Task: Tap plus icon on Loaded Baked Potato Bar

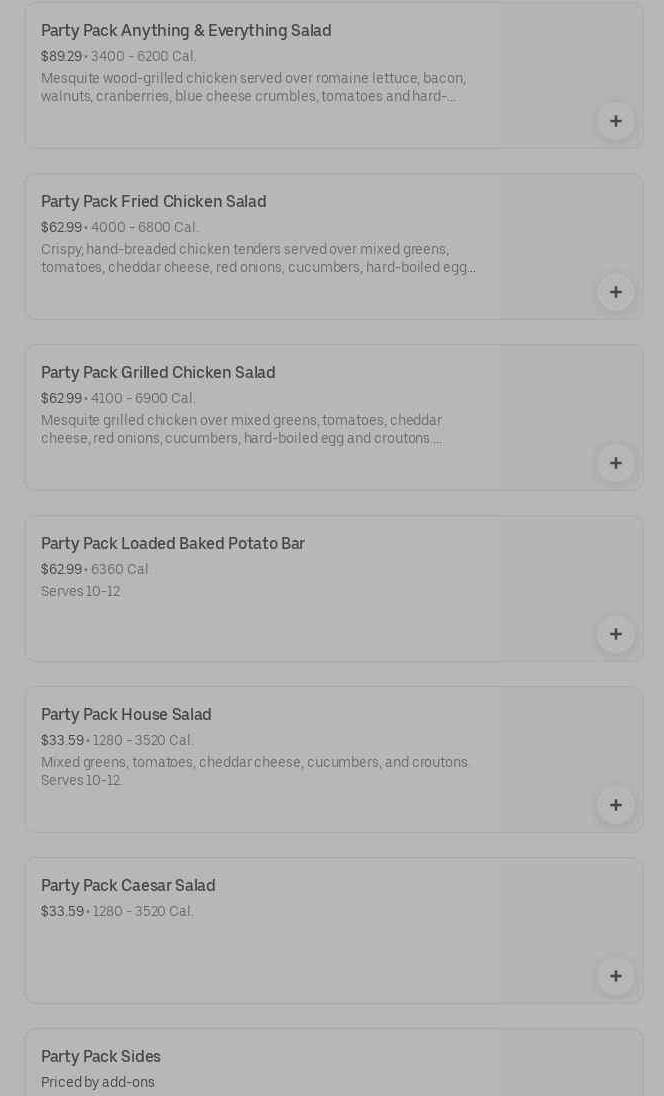Action: click(615, 634)
